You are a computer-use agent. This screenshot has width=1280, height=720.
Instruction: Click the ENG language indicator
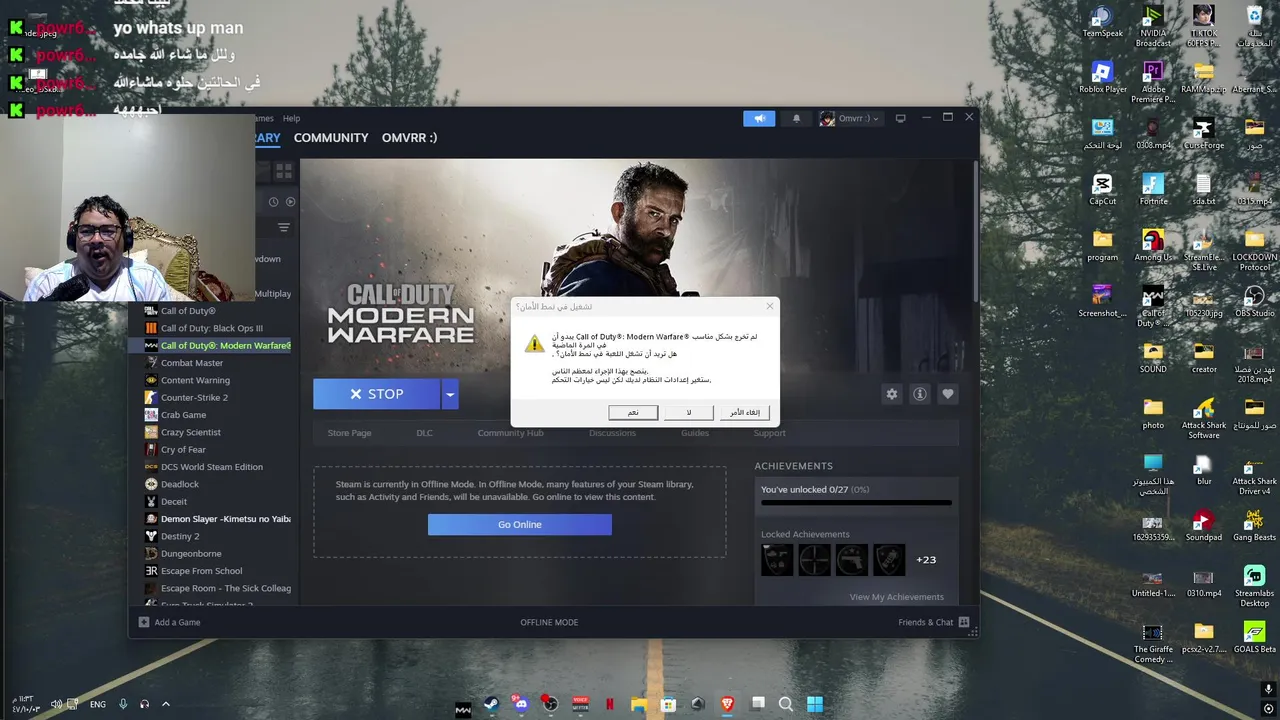(x=97, y=704)
